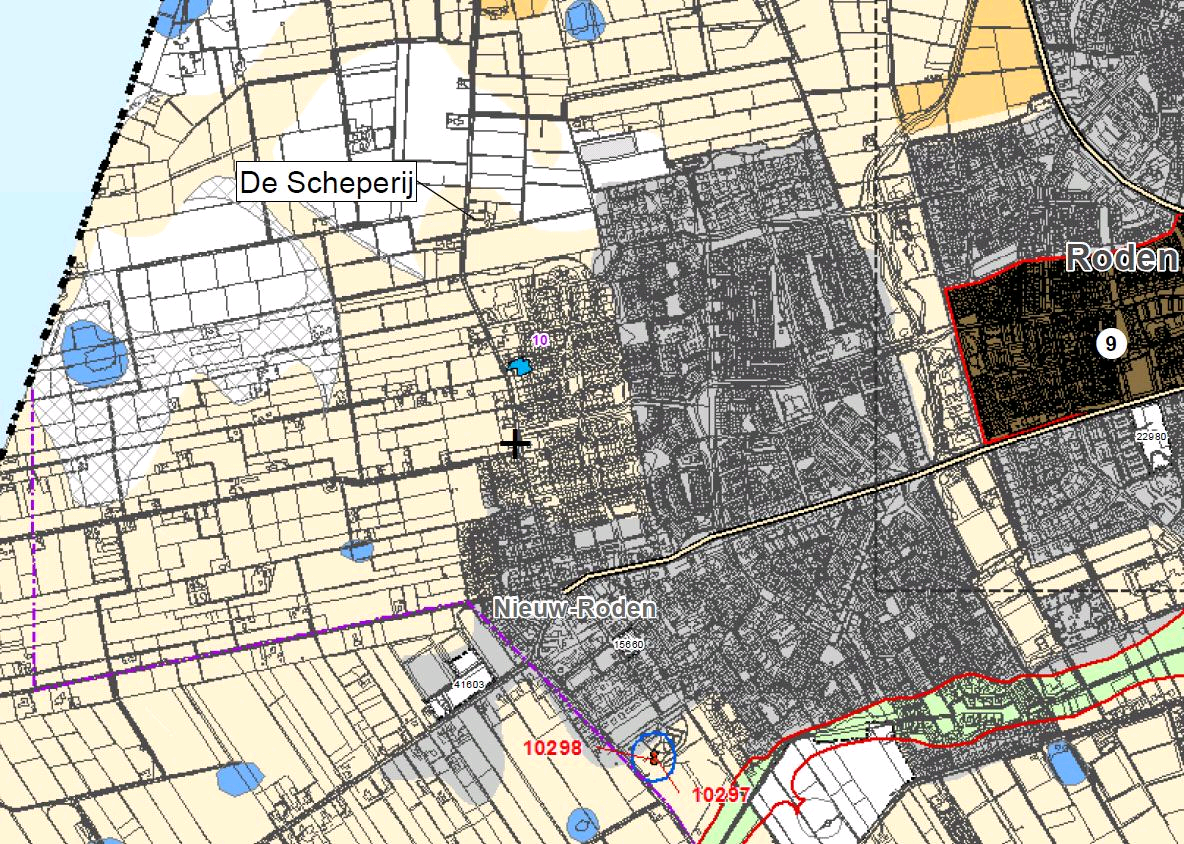Click the De Scheperij label box

click(x=326, y=184)
